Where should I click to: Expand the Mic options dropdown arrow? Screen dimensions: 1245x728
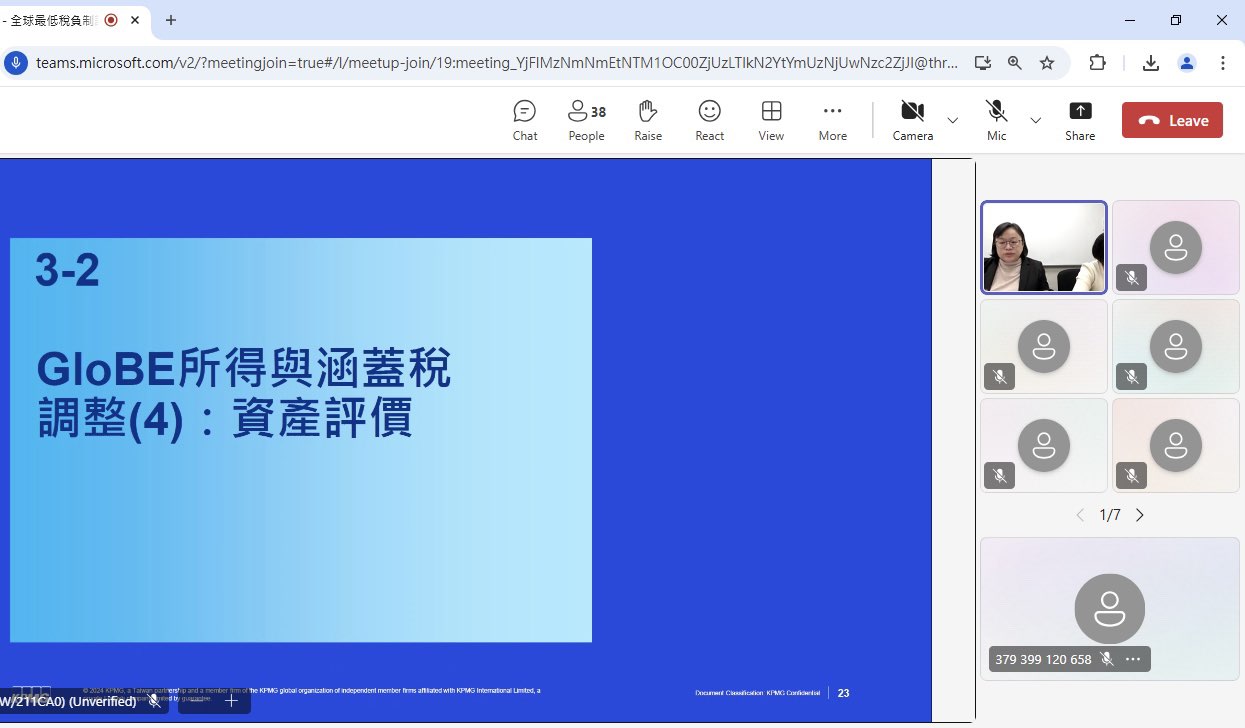tap(1036, 121)
